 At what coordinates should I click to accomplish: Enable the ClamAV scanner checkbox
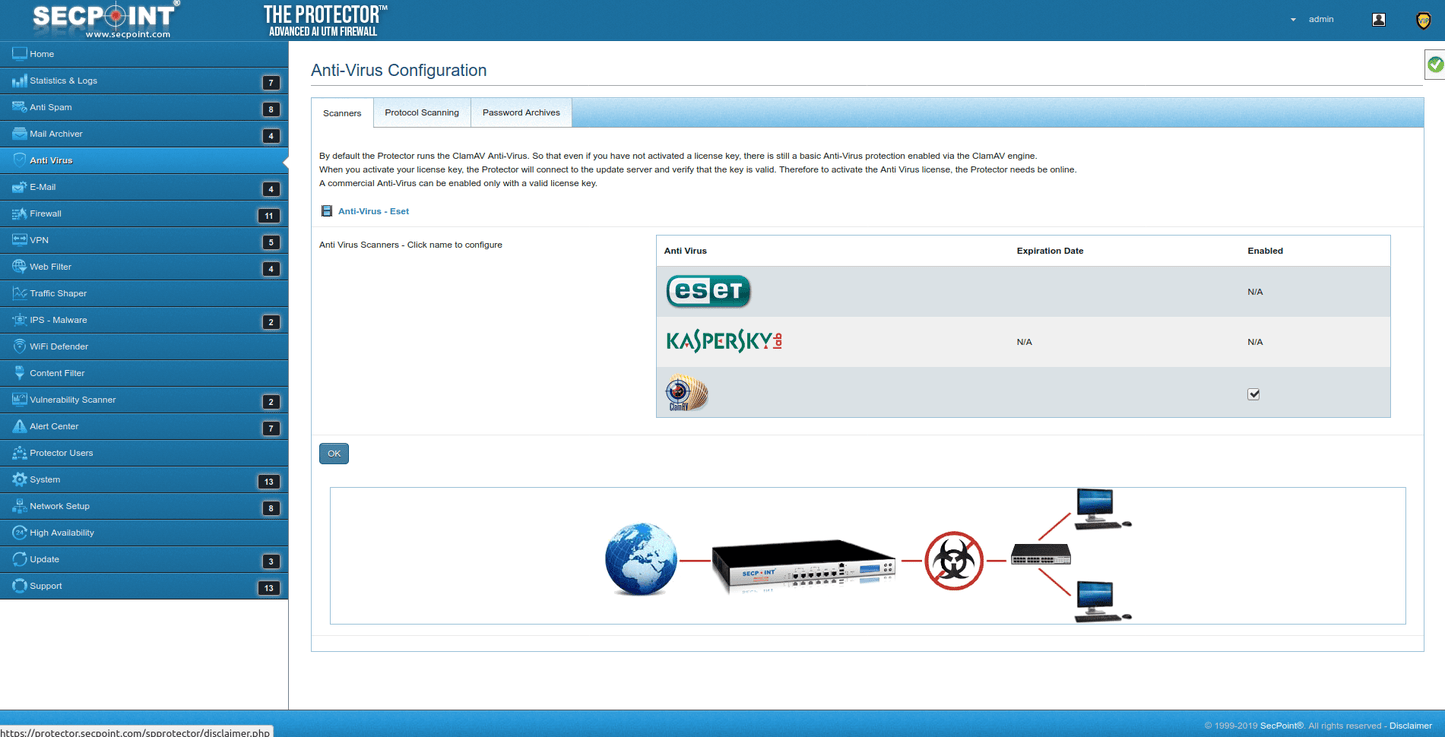pos(1253,394)
